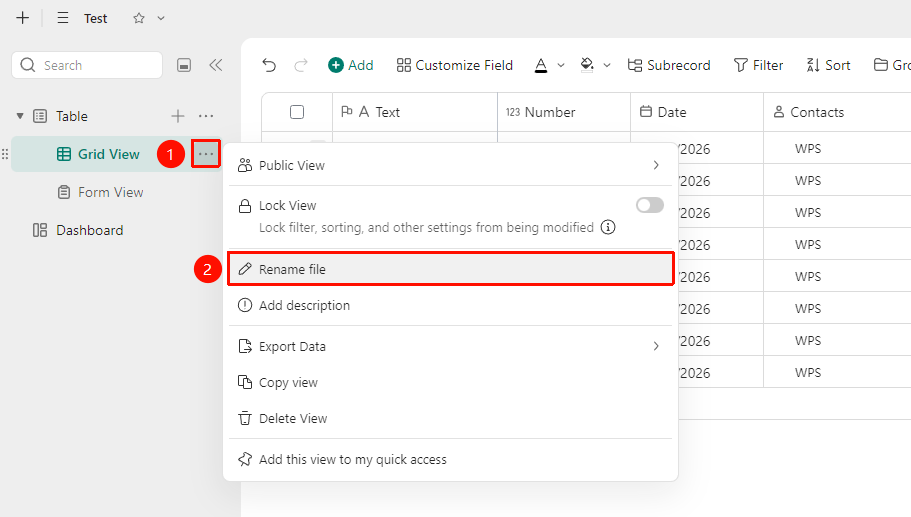Click the drag handle beside Grid View
This screenshot has height=517, width=911.
[x=5, y=154]
